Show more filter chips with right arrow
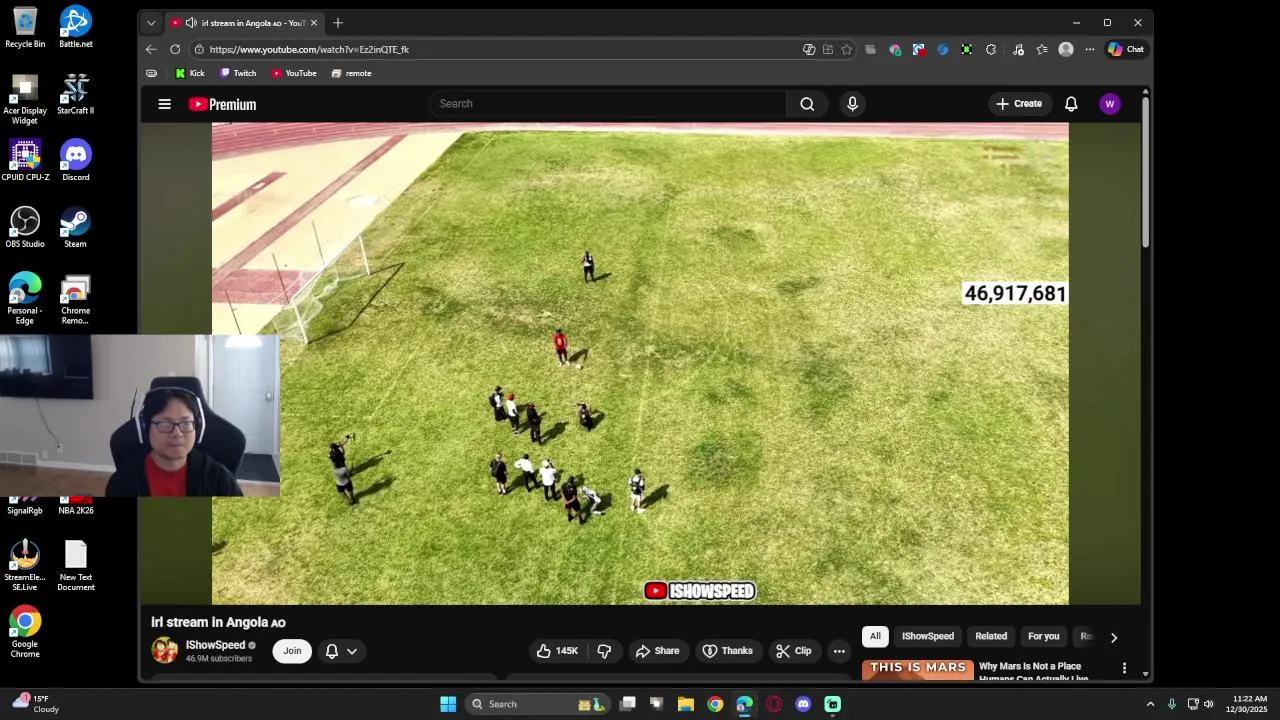Image resolution: width=1280 pixels, height=720 pixels. coord(1113,637)
